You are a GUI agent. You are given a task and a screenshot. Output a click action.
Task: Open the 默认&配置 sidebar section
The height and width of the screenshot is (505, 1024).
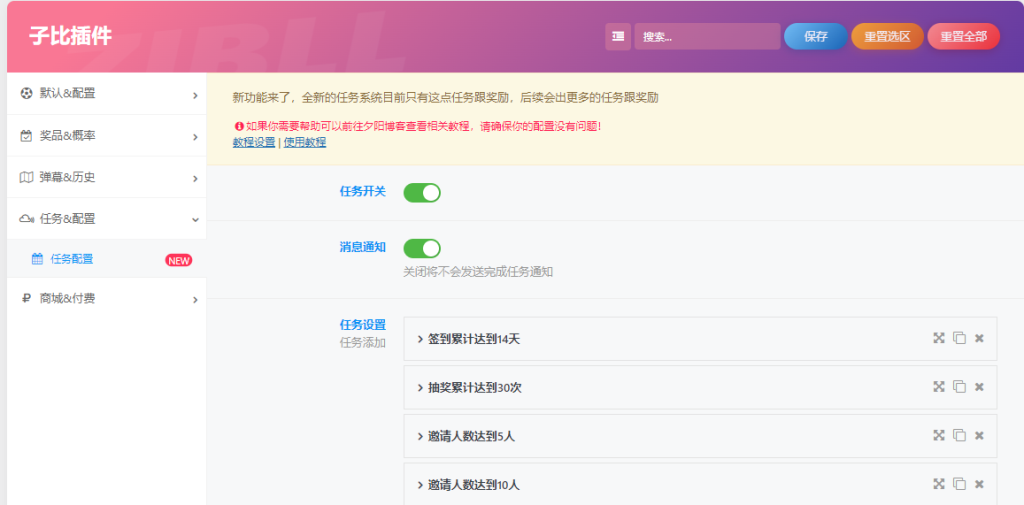pyautogui.click(x=106, y=94)
